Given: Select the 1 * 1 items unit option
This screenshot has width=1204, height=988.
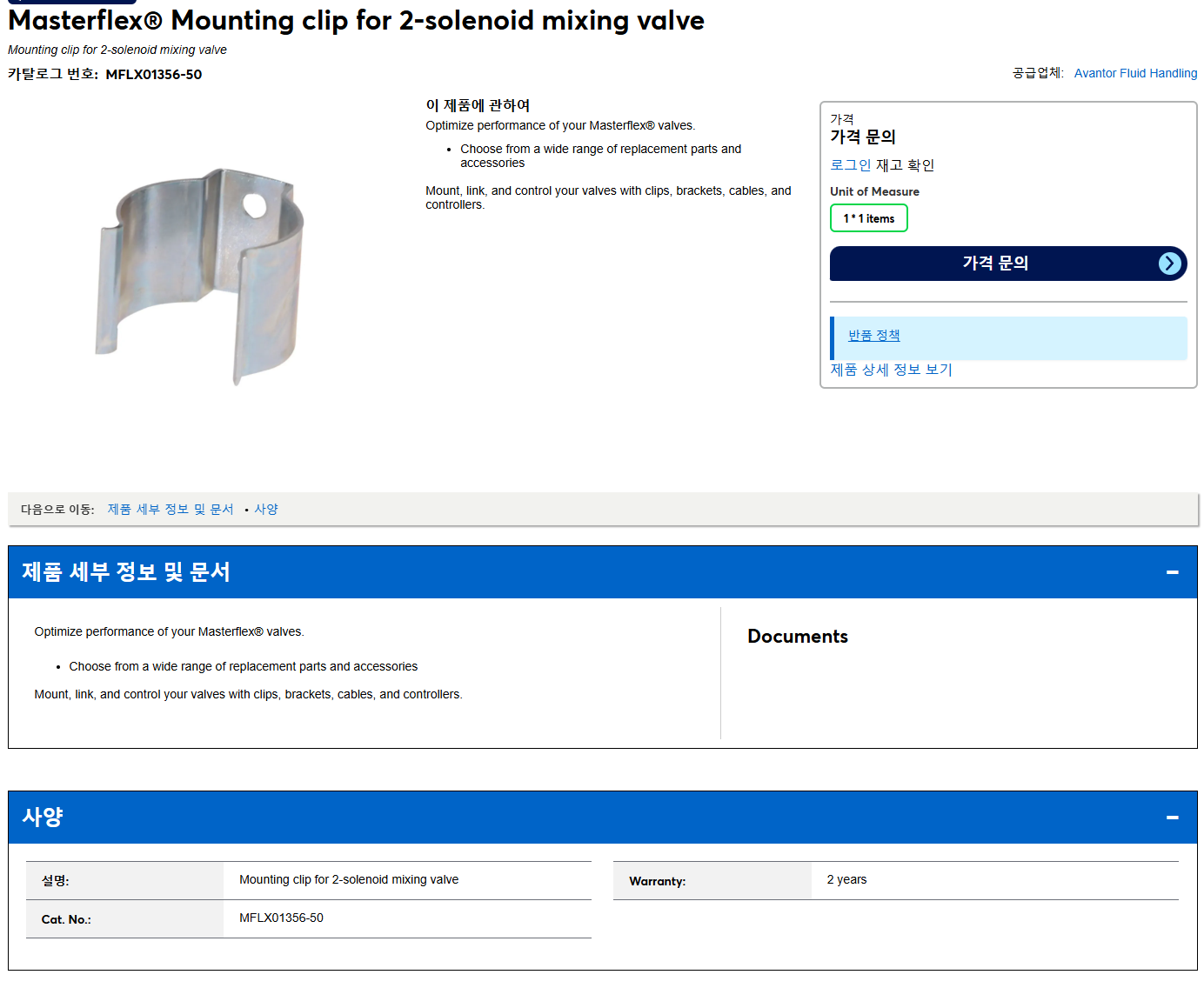Looking at the screenshot, I should pyautogui.click(x=869, y=218).
